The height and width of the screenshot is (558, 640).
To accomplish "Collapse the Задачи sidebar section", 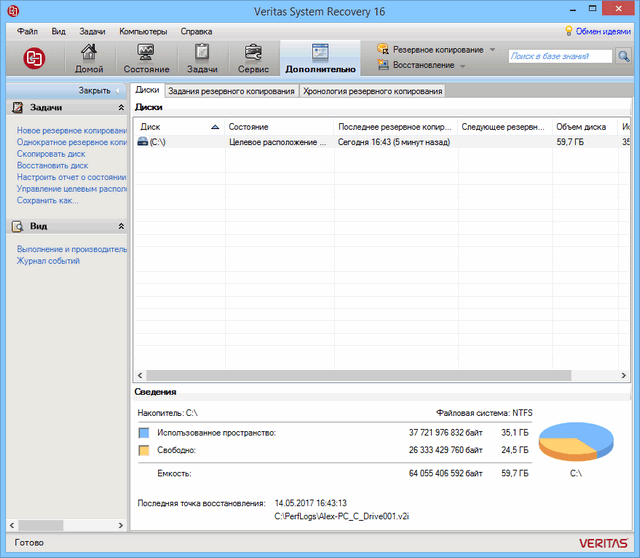I will (121, 107).
